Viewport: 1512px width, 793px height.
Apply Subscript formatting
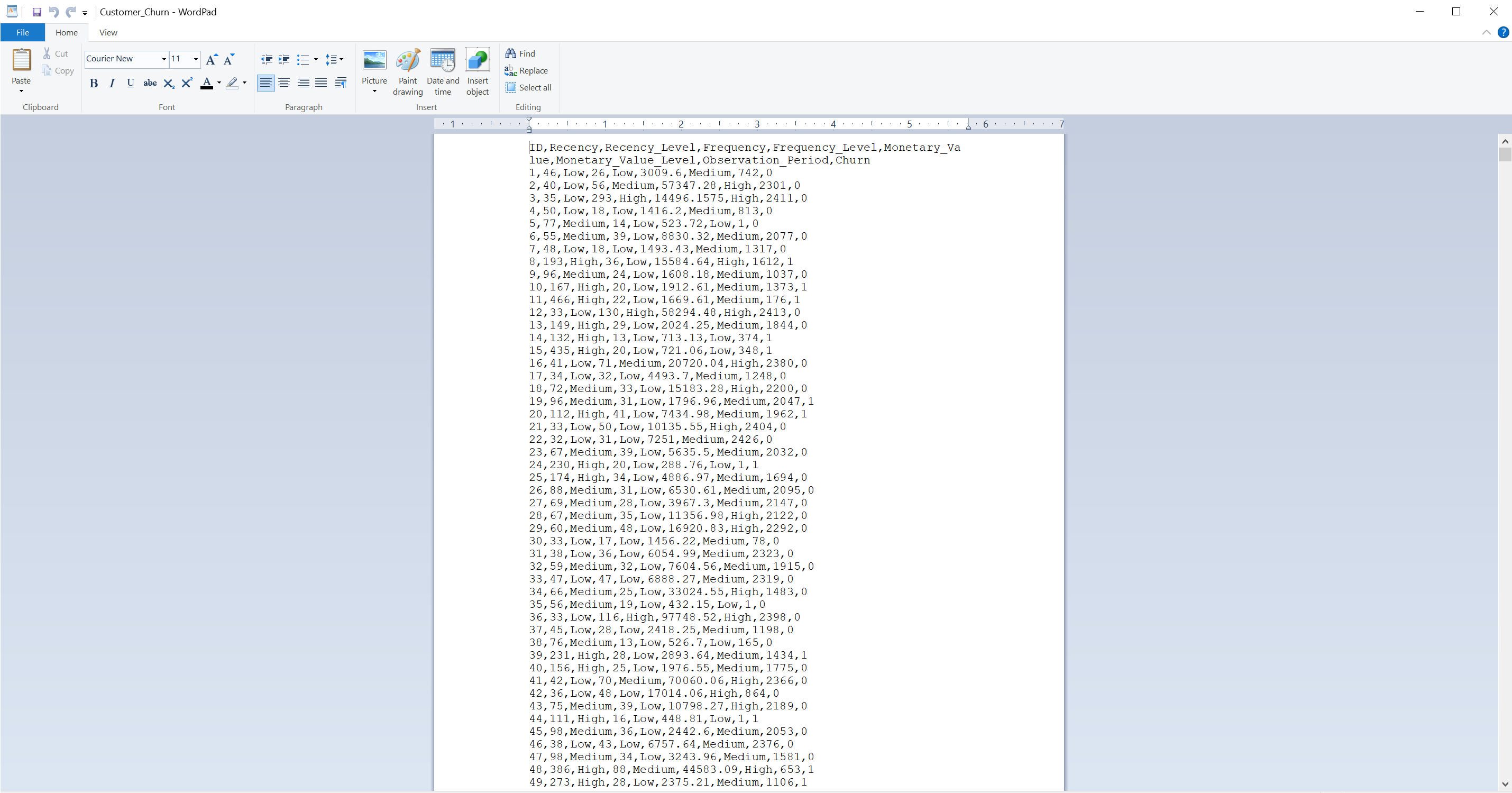coord(169,84)
